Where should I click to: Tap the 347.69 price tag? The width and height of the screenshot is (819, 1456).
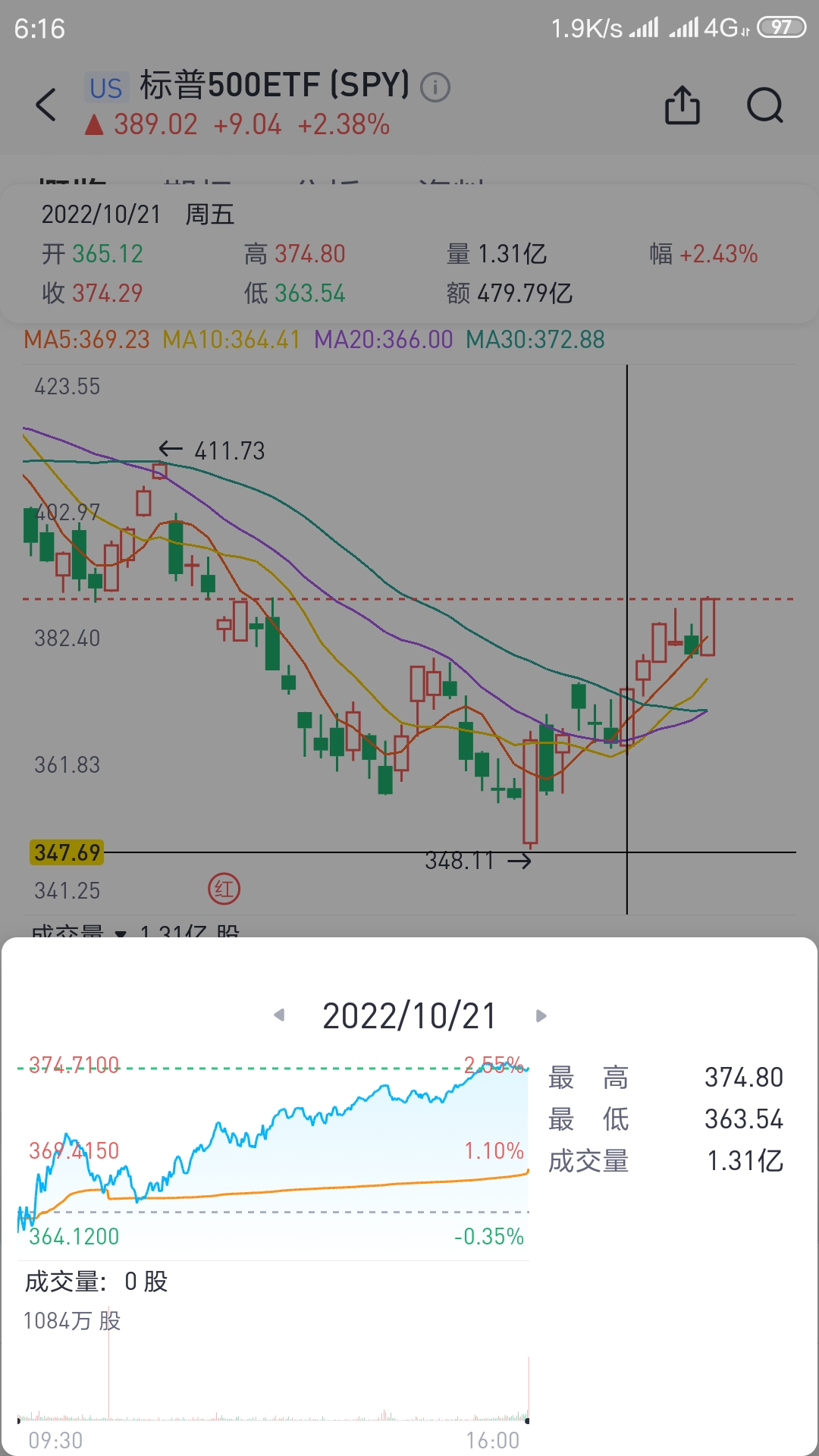tap(67, 852)
